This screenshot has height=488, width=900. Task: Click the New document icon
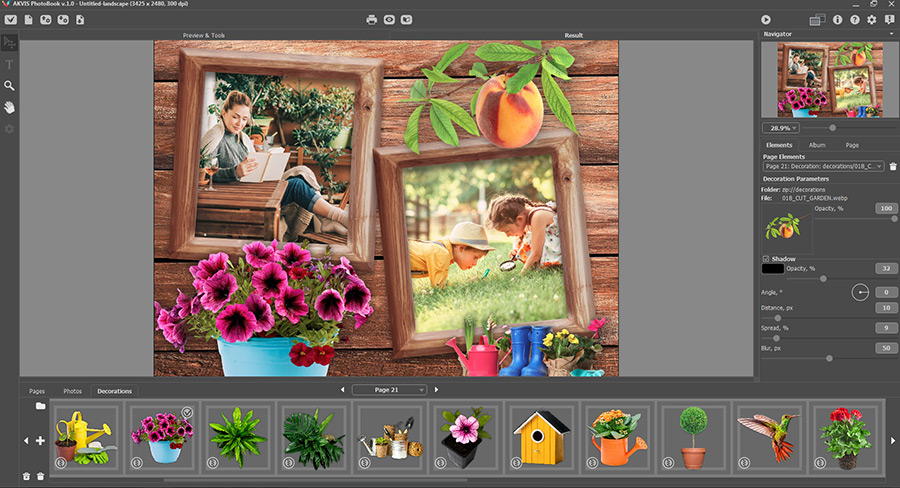[x=28, y=20]
